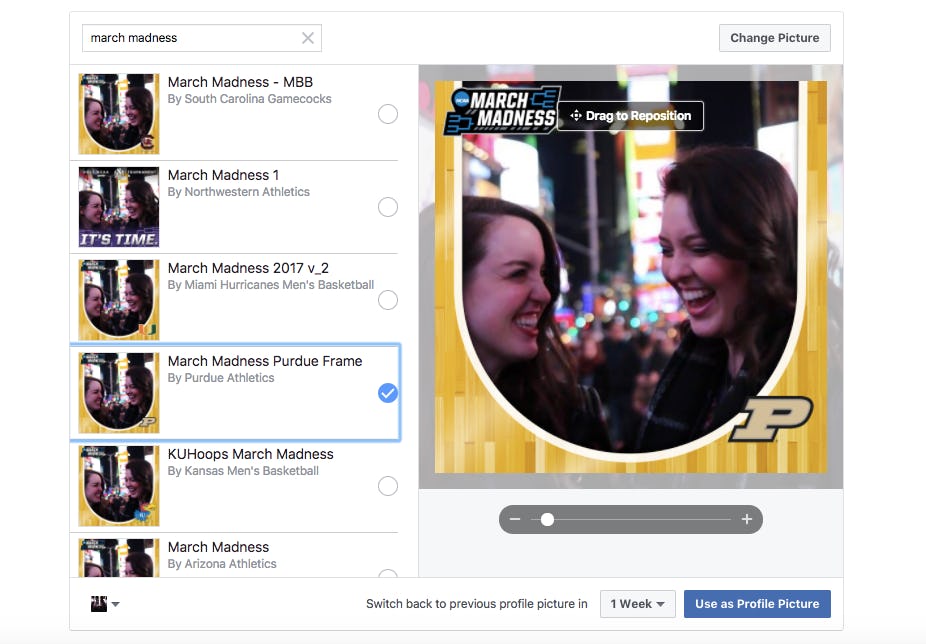Image resolution: width=926 pixels, height=644 pixels.
Task: Select the Purdue Athletics frame thumbnail
Action: pos(119,393)
